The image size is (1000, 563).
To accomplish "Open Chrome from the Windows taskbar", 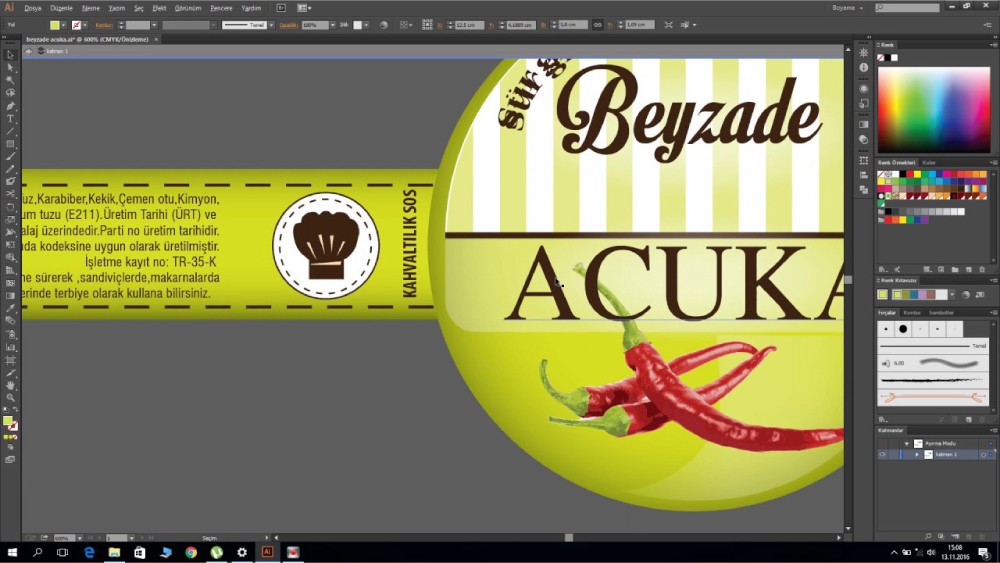I will 191,552.
